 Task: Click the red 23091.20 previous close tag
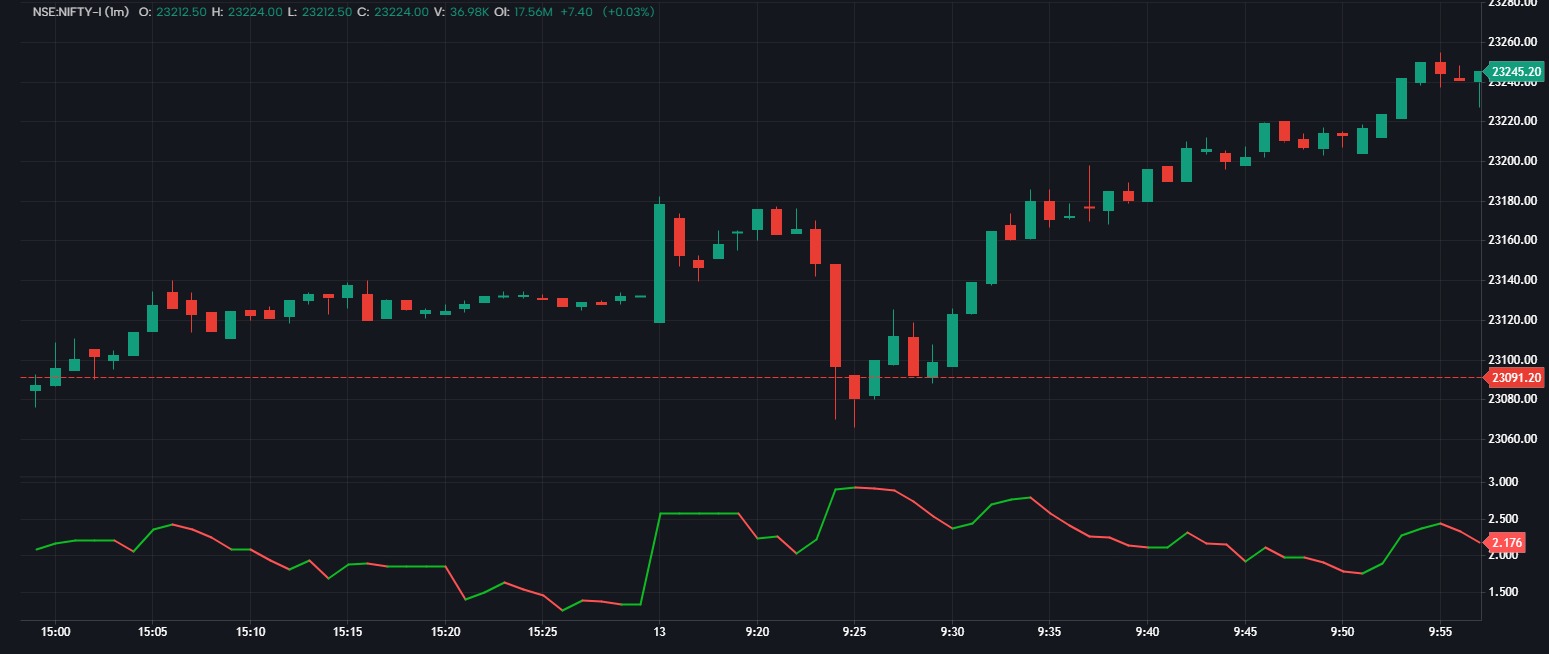tap(1515, 377)
